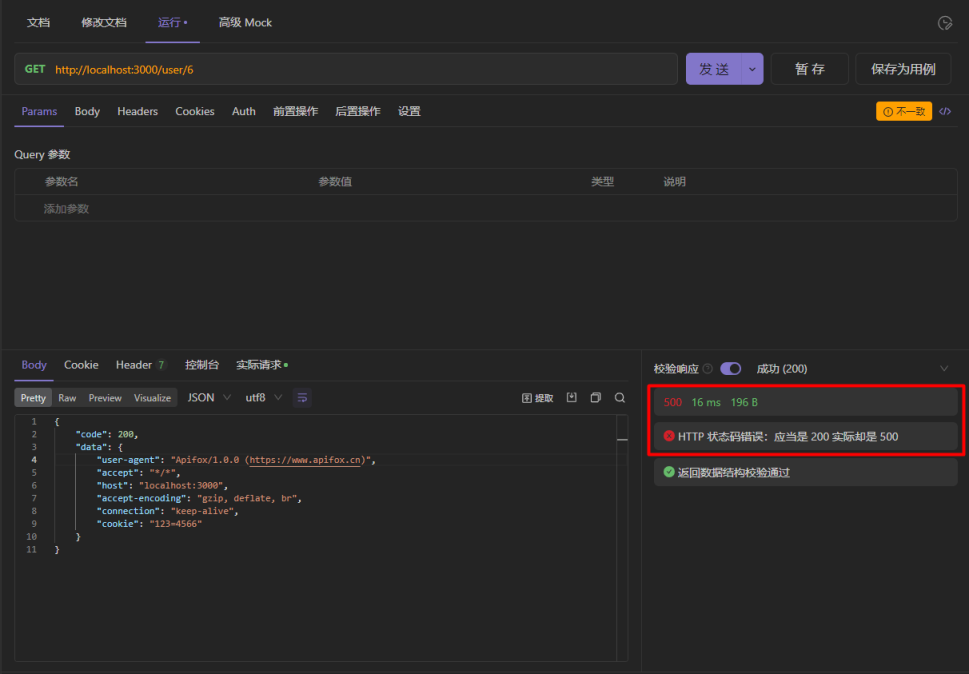Select the 运行 tab
The image size is (969, 674).
172,23
